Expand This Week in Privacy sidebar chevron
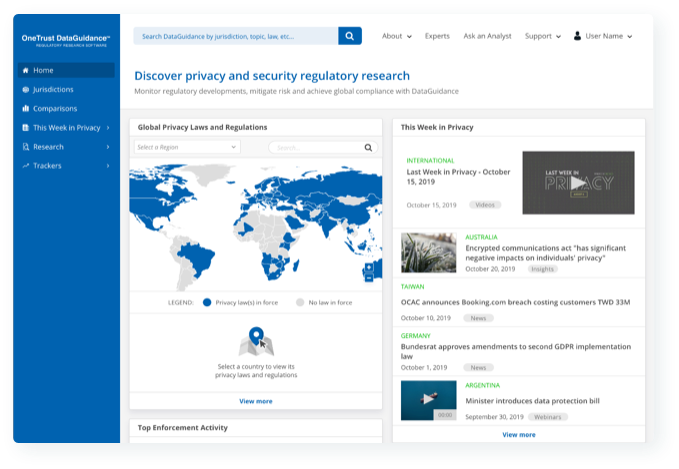Viewport: 679px width, 469px height. pyautogui.click(x=108, y=128)
